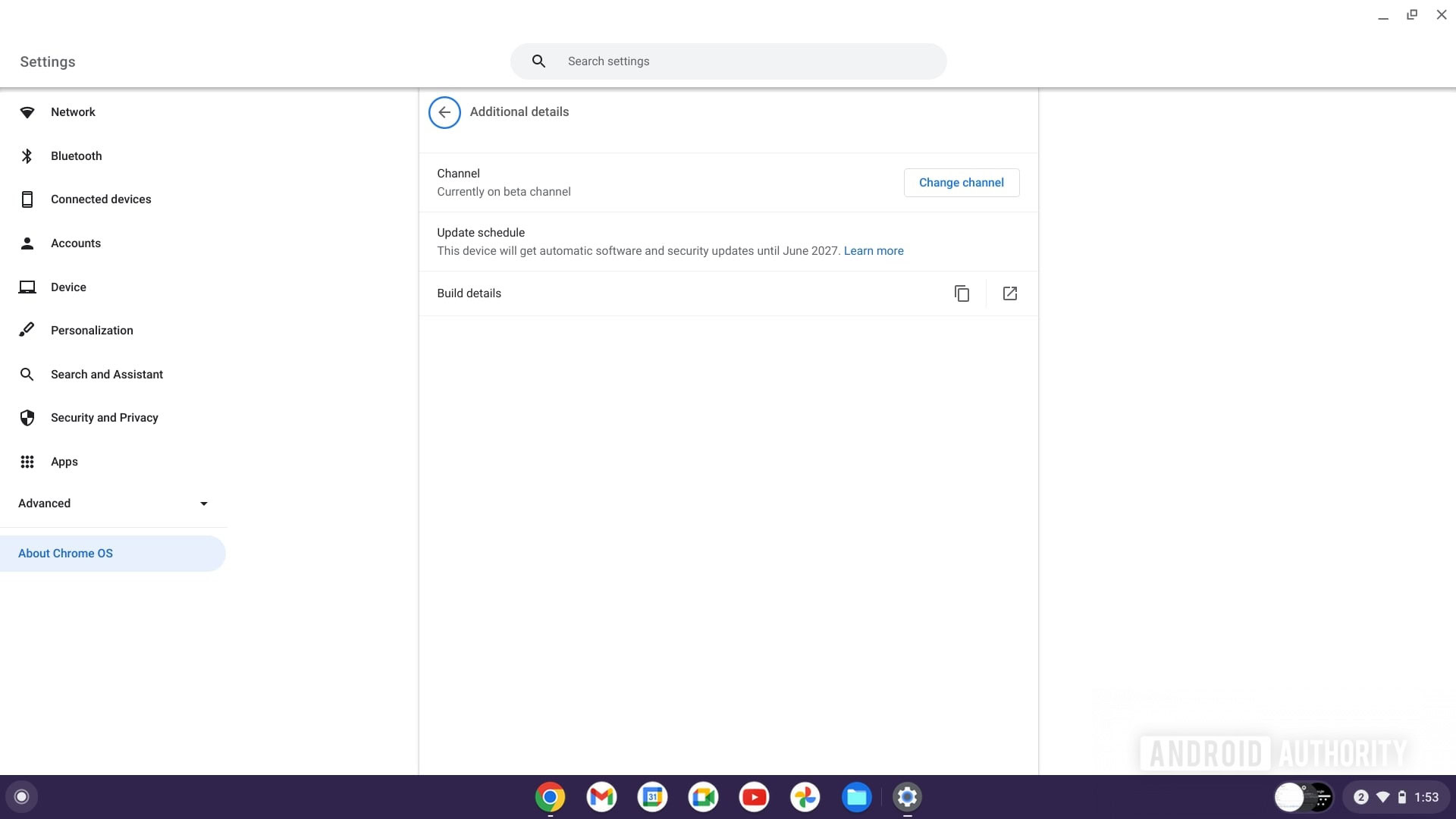Open the Files app in shelf
The width and height of the screenshot is (1456, 819).
[x=856, y=797]
